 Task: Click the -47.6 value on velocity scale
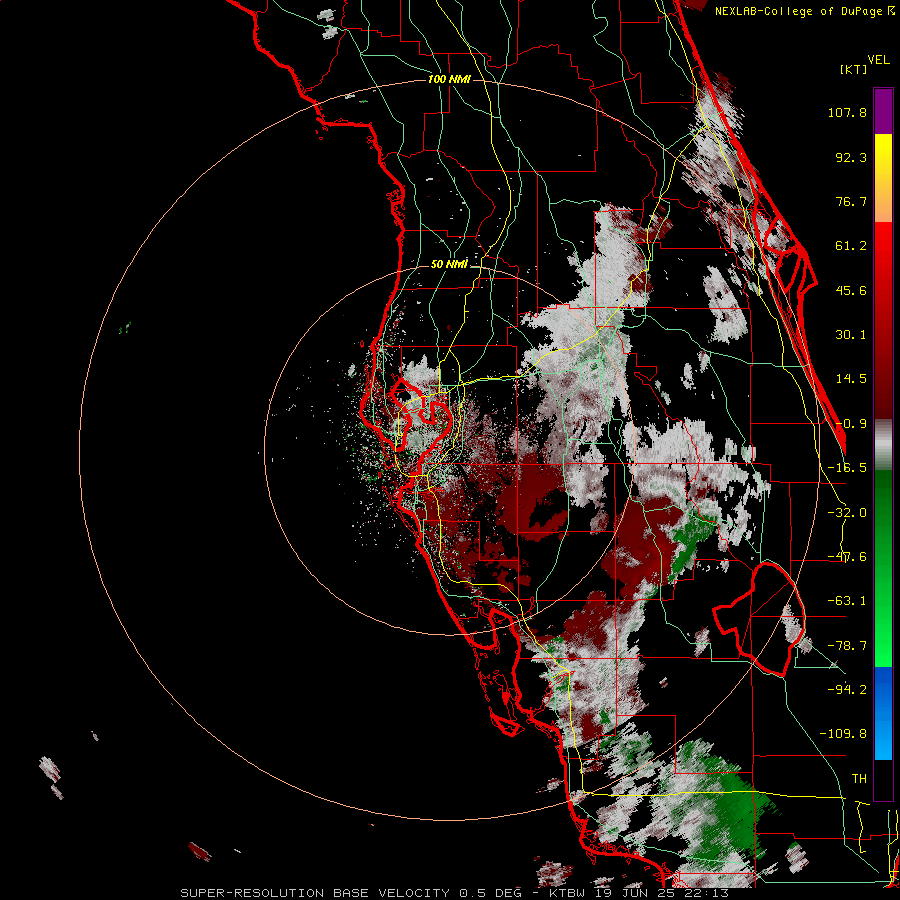pyautogui.click(x=847, y=557)
